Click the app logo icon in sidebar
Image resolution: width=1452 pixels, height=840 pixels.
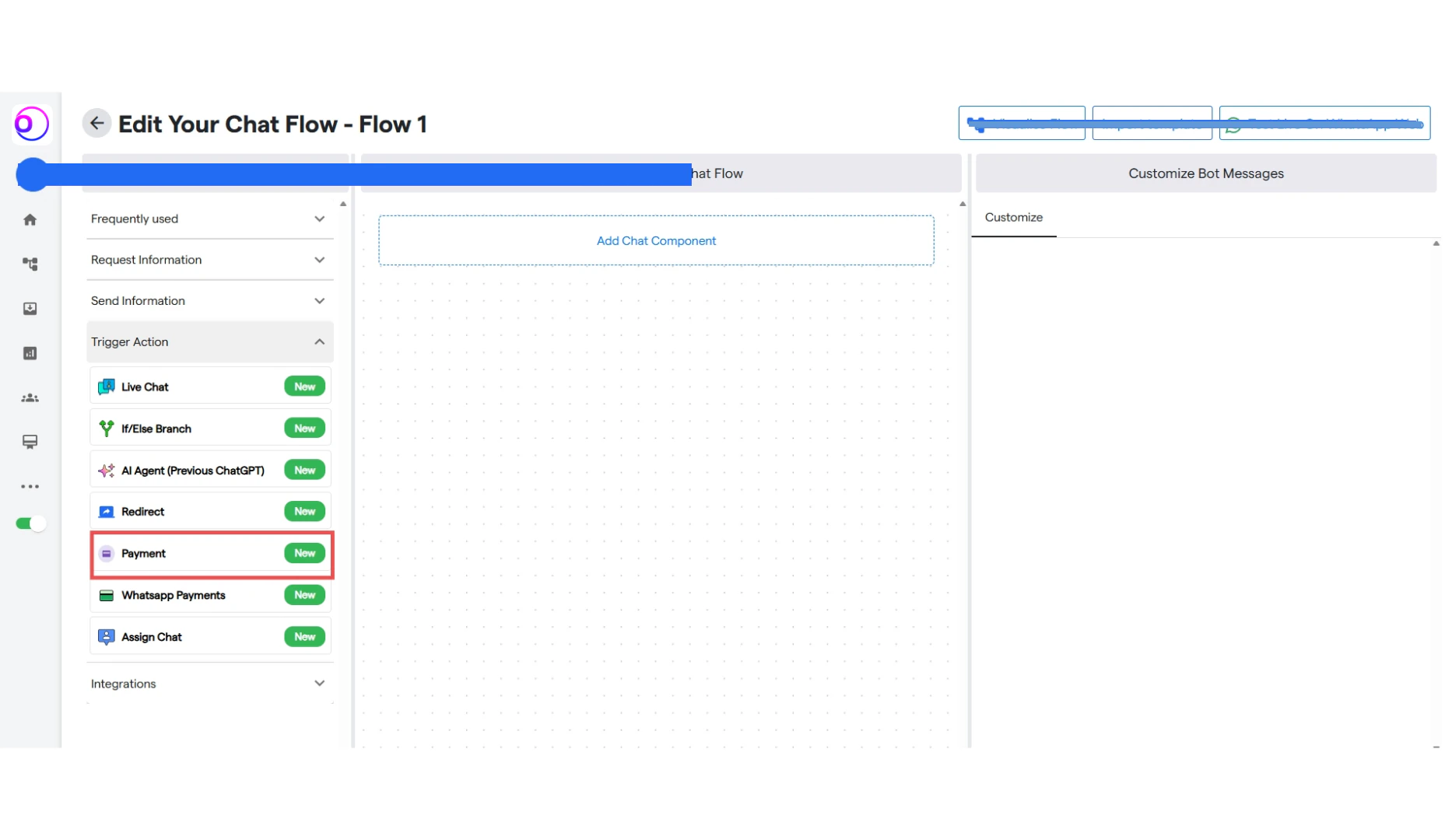tap(32, 124)
